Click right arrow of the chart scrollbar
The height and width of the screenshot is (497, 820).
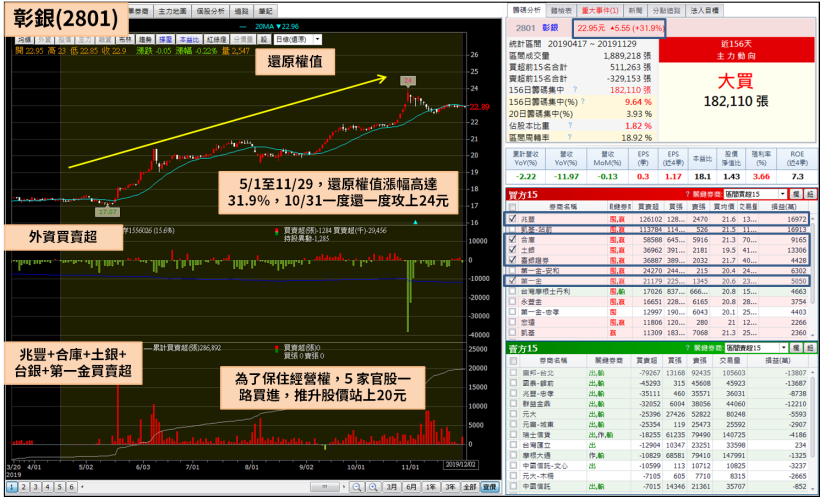tap(344, 487)
